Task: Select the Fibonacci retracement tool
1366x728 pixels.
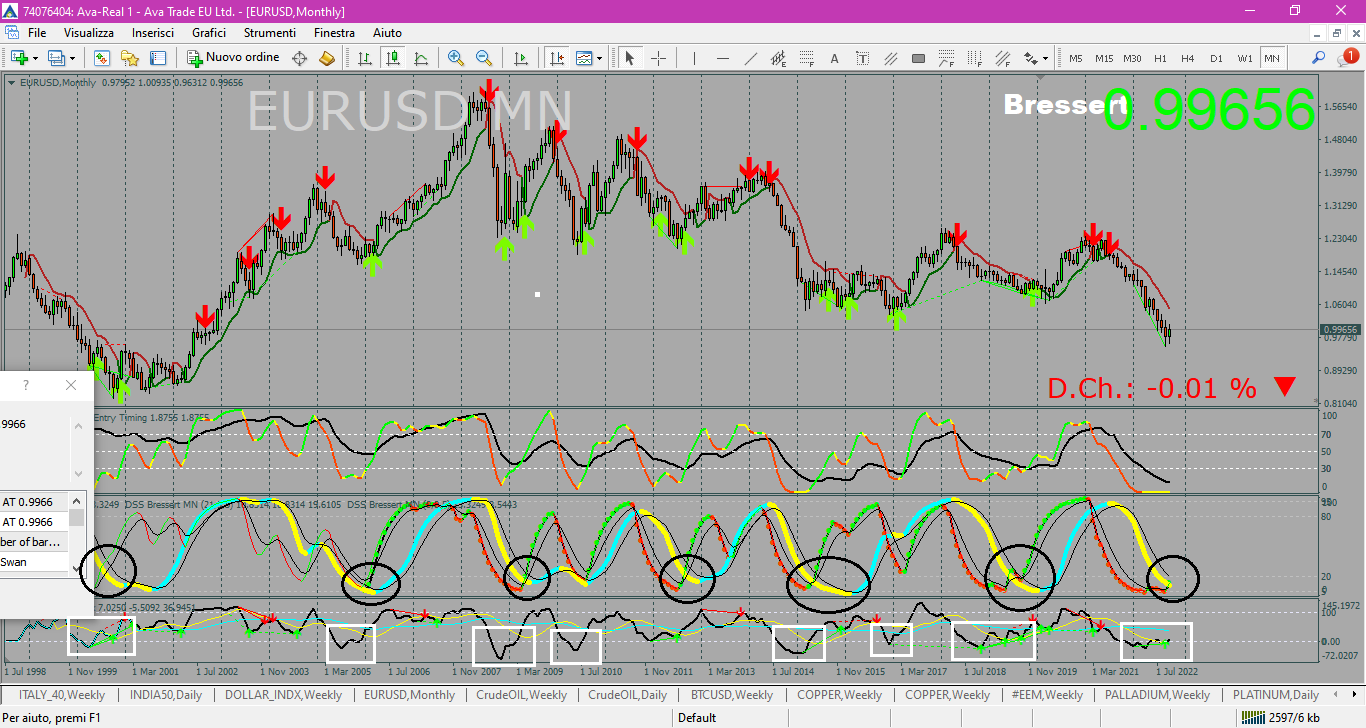Action: [806, 58]
